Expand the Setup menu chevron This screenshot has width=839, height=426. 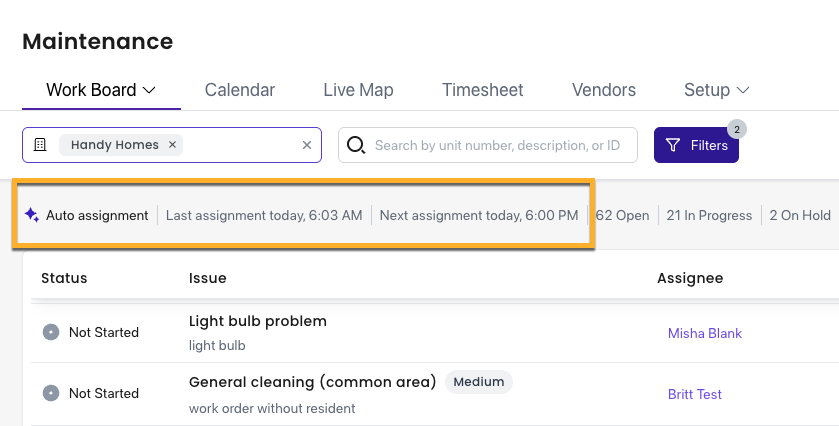click(x=743, y=90)
